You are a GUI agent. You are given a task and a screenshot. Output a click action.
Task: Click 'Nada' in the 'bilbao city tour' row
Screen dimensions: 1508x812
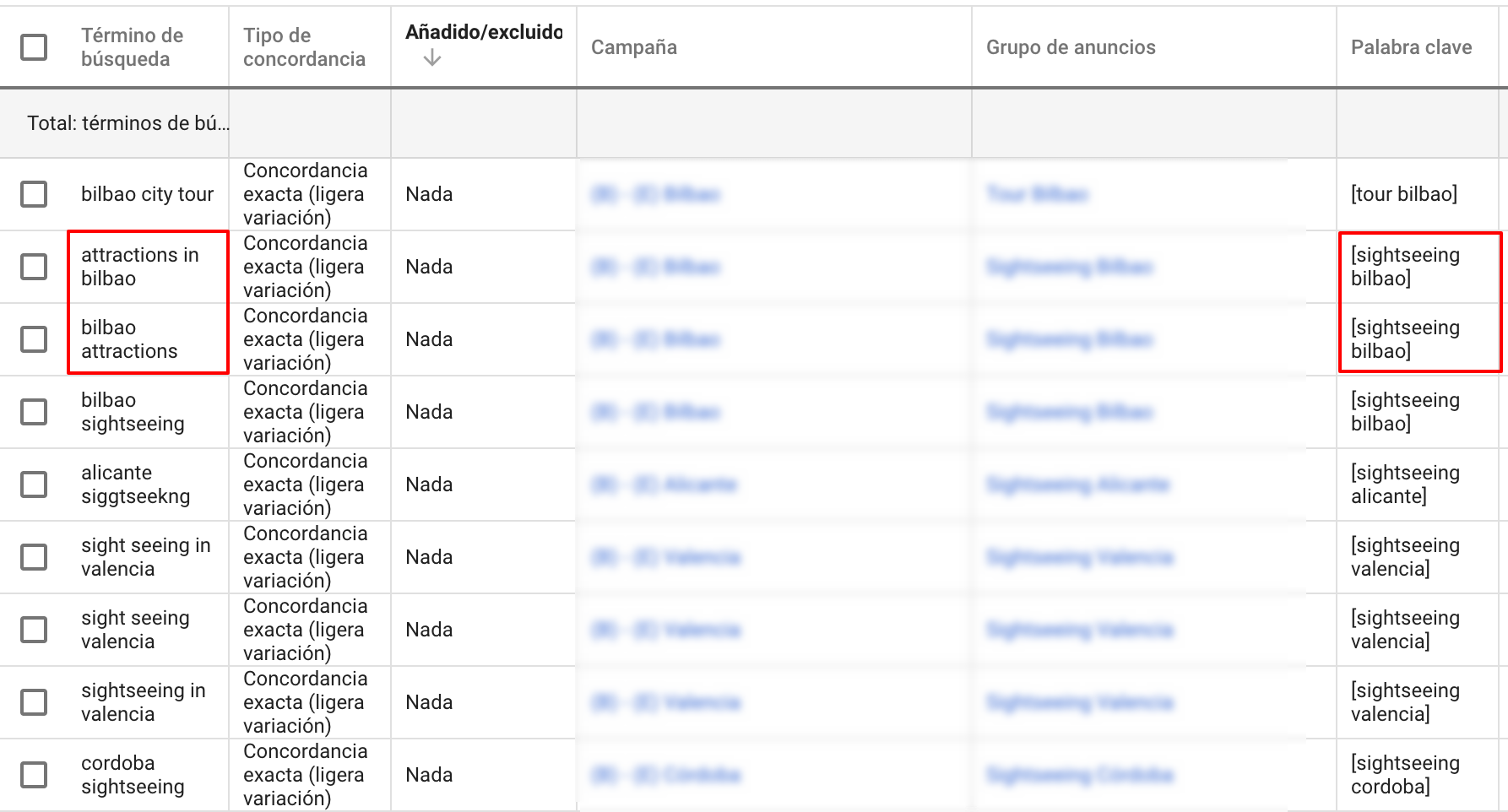tap(429, 194)
